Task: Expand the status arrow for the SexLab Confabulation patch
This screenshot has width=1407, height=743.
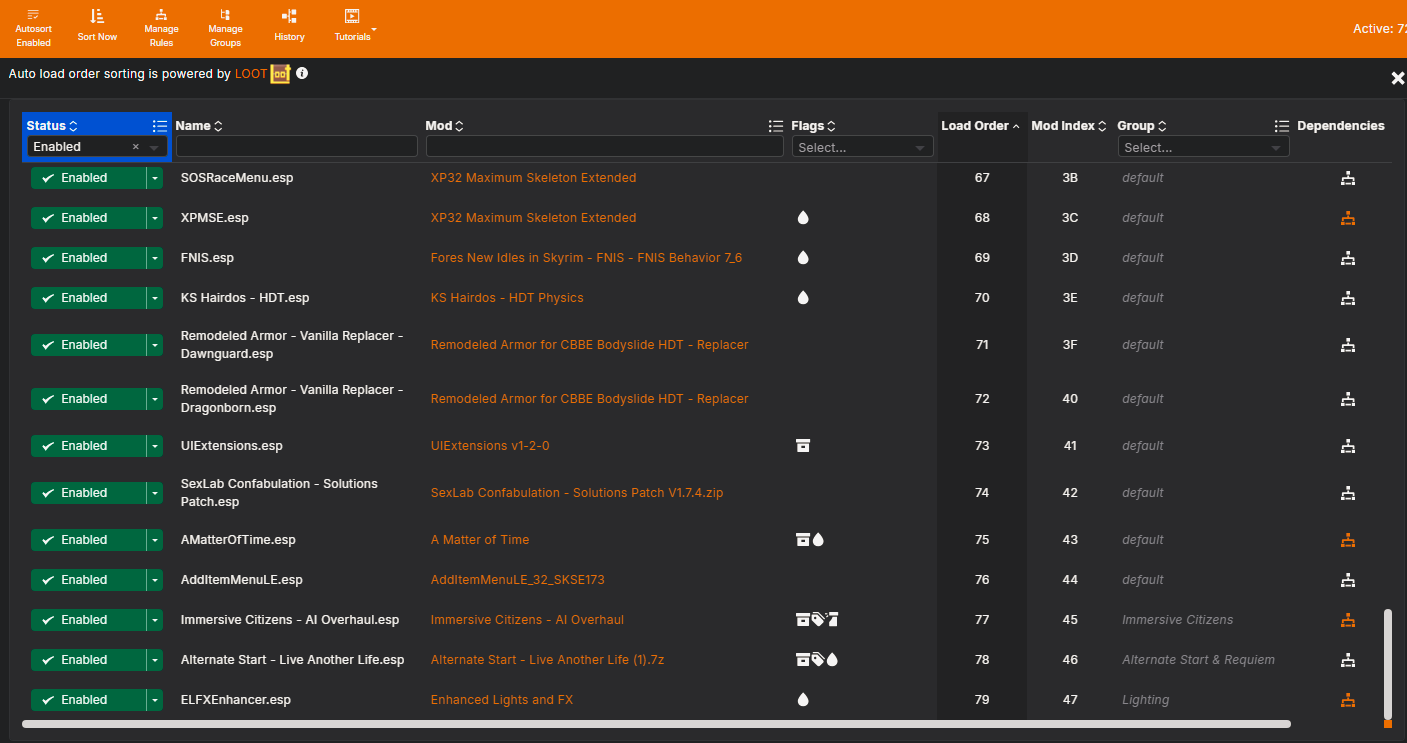Action: [154, 493]
